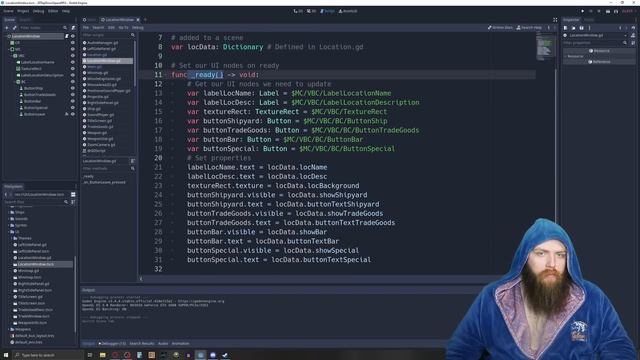This screenshot has width=640, height=360.
Task: Play a custom scene
Action: coord(616,11)
